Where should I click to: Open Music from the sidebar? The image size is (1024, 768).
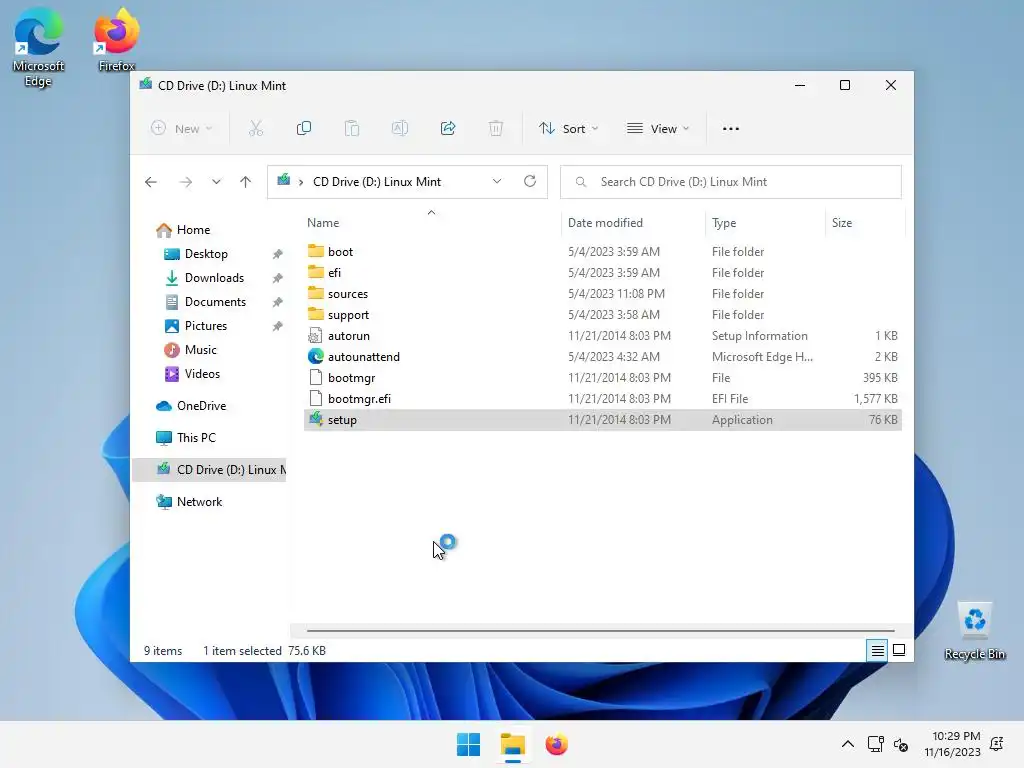tap(200, 350)
